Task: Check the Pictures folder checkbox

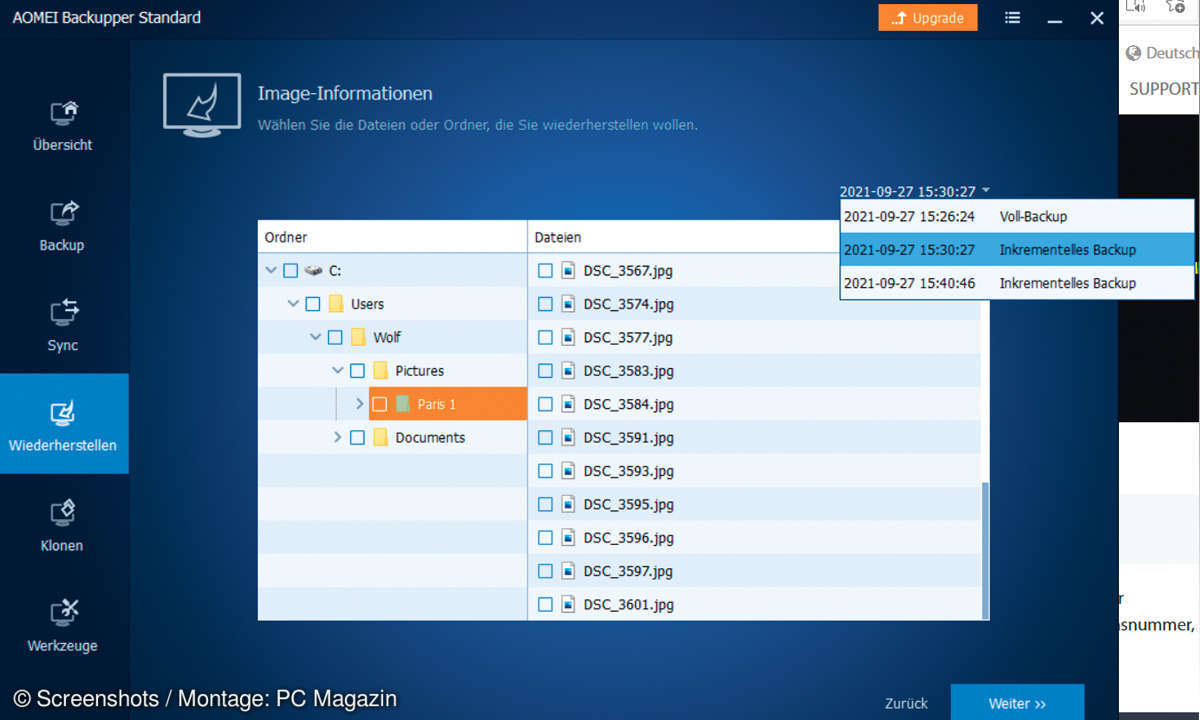Action: point(357,371)
